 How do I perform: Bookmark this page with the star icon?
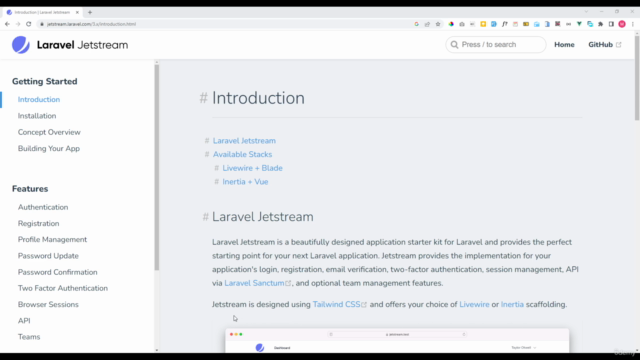click(438, 24)
